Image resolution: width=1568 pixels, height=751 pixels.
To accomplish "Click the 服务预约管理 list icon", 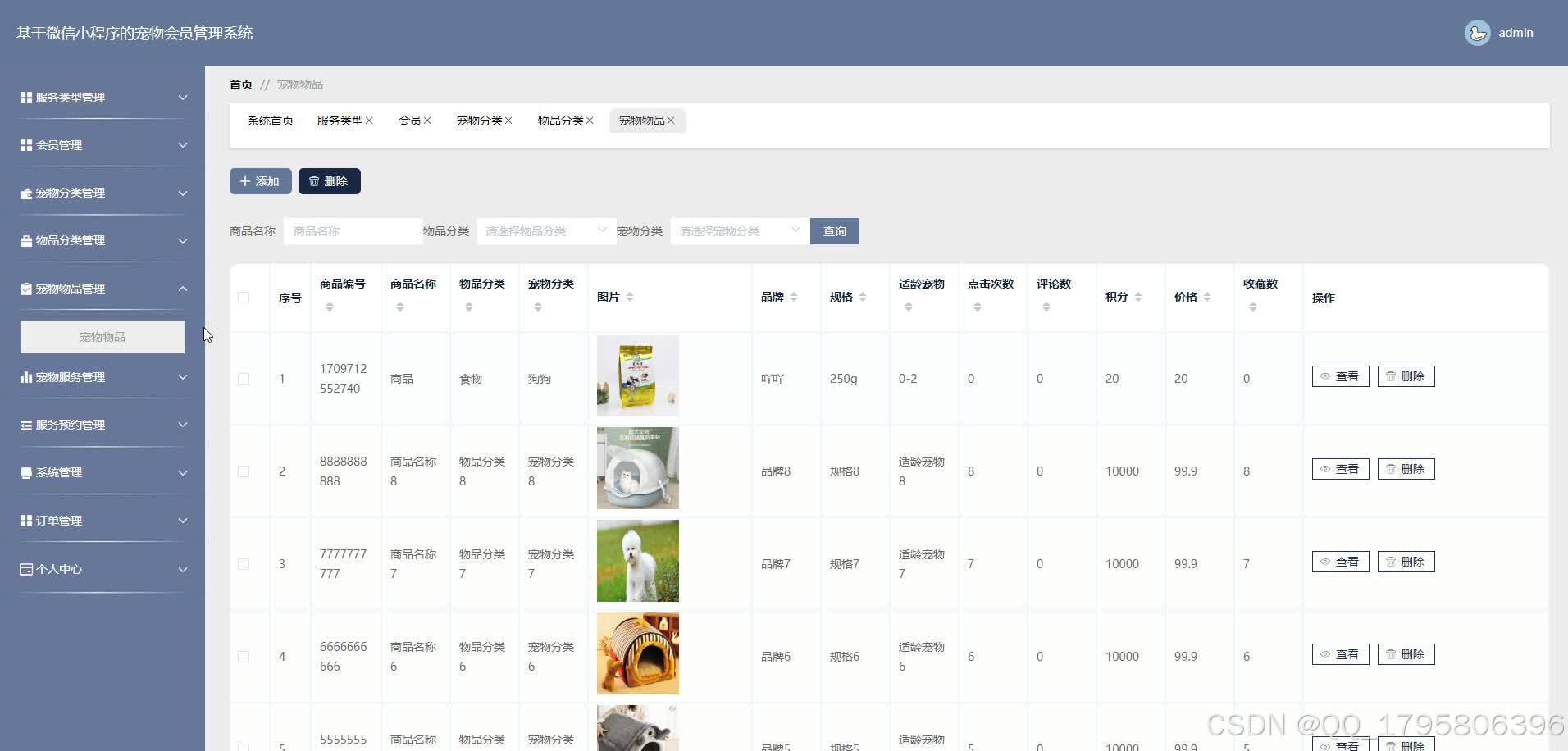I will 26,425.
